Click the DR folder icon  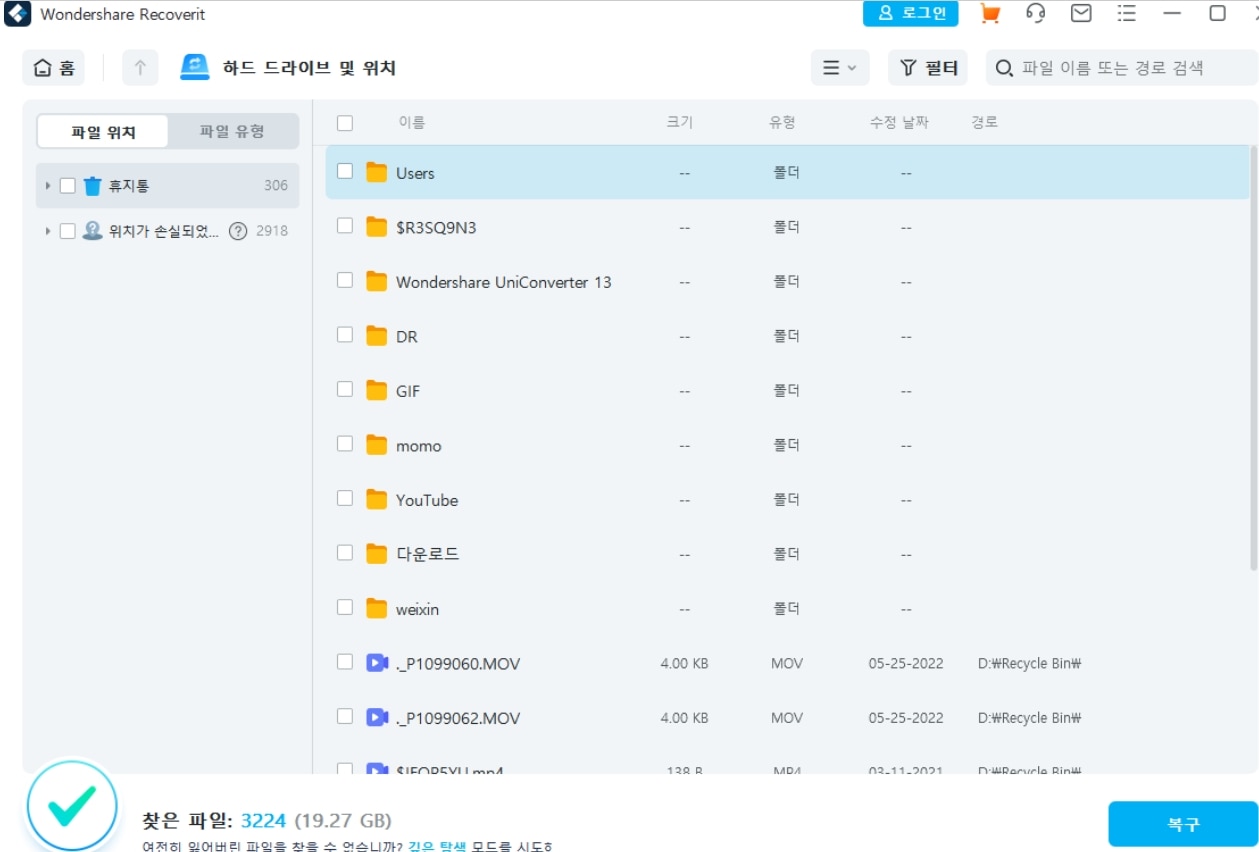(x=376, y=337)
